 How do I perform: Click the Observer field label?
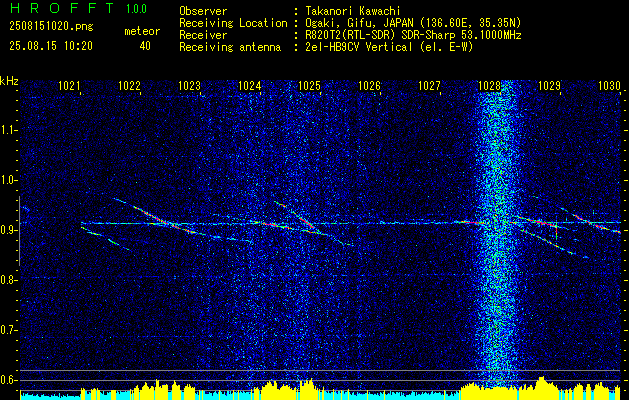tap(203, 12)
